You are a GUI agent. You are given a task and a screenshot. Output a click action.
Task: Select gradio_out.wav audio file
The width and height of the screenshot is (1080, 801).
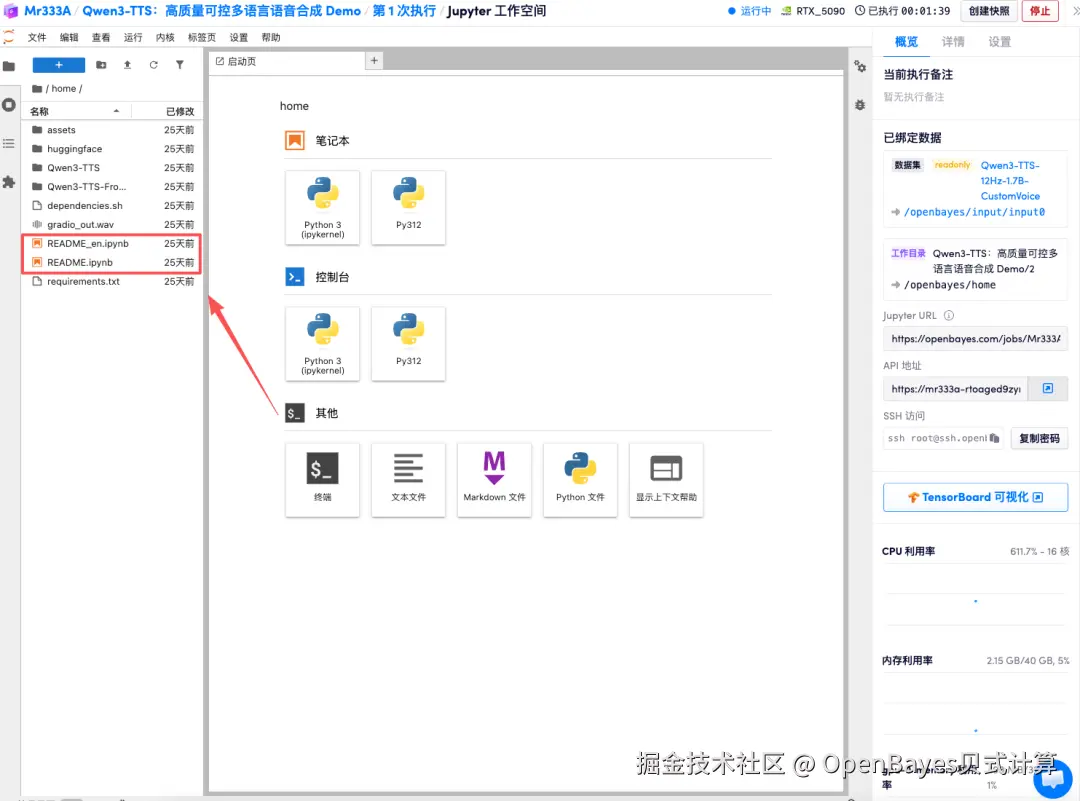(113, 225)
